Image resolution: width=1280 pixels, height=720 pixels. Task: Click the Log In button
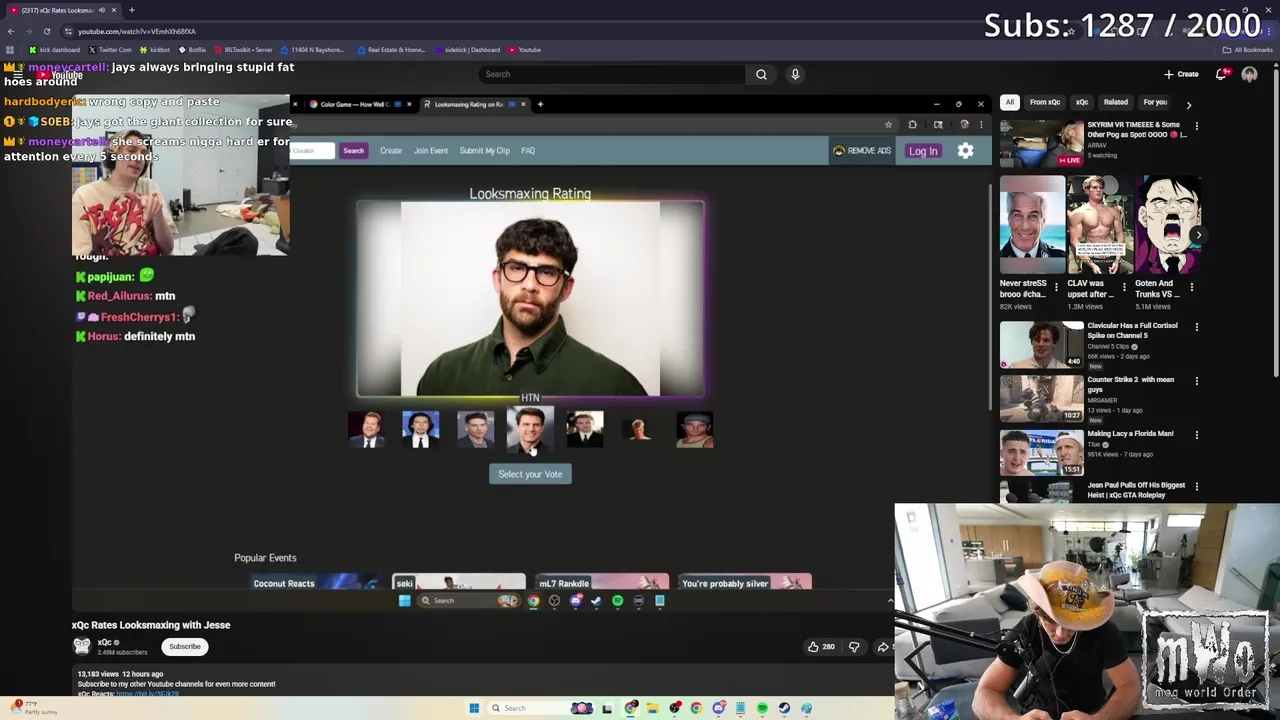[x=923, y=151]
